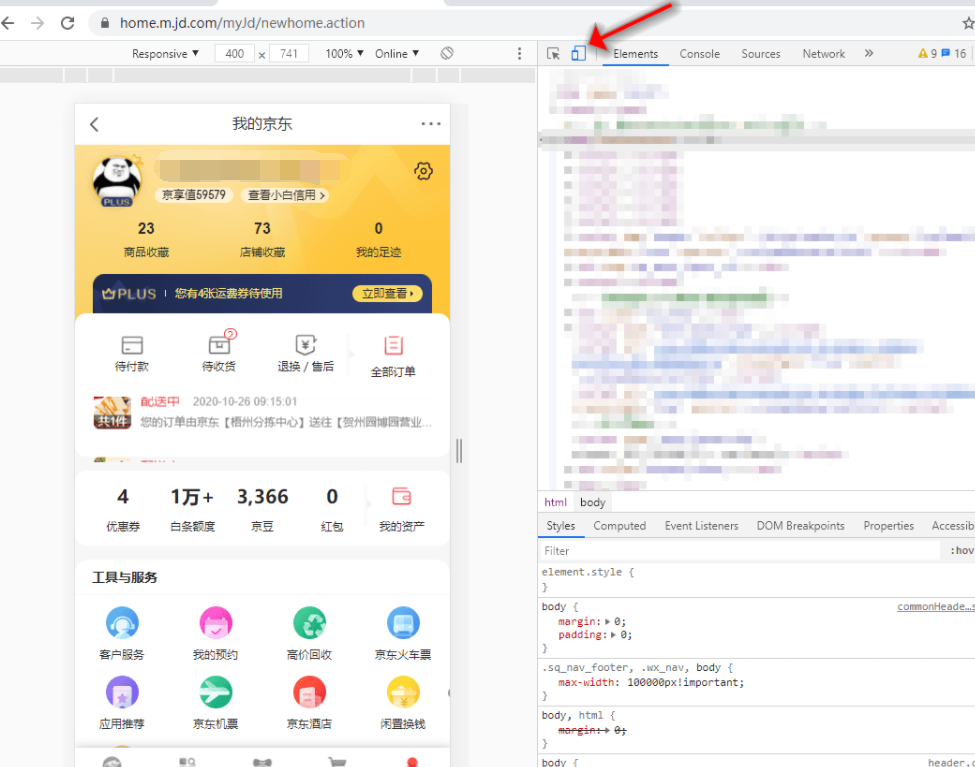Select the html breadcrumb item

tap(555, 502)
